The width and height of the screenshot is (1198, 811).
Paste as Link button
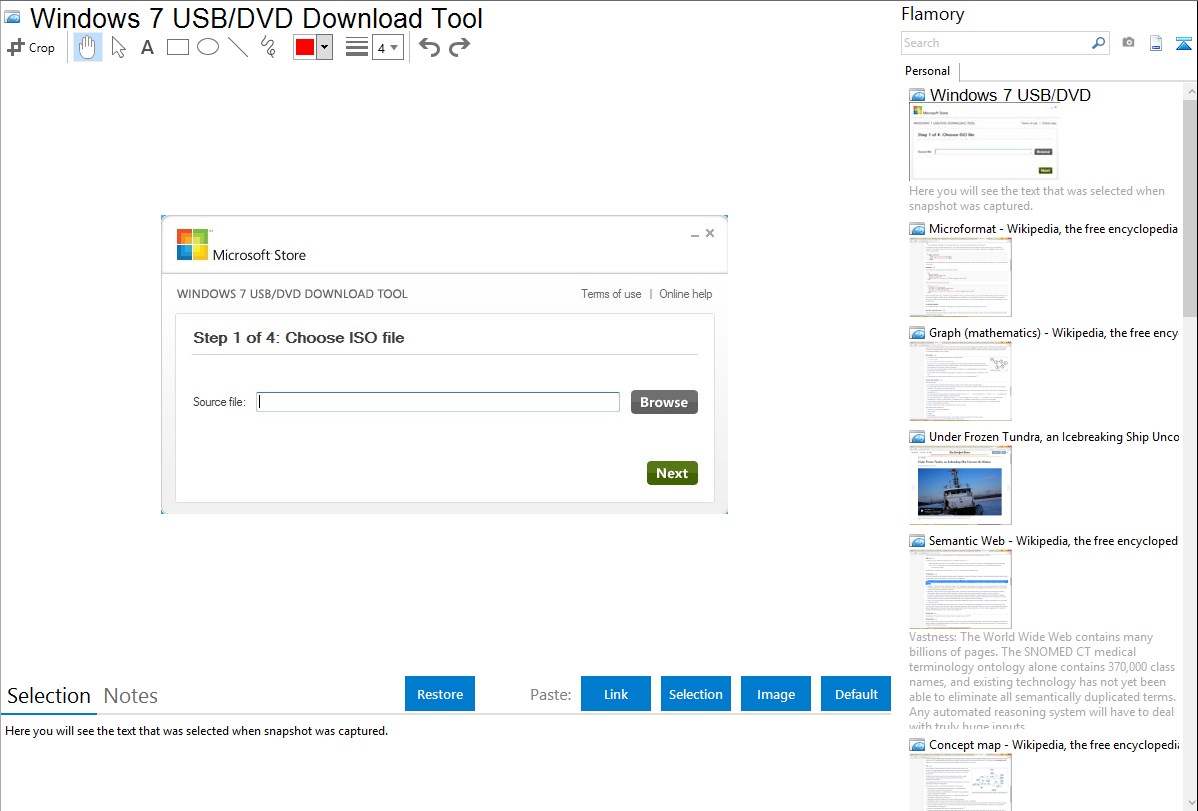click(616, 693)
